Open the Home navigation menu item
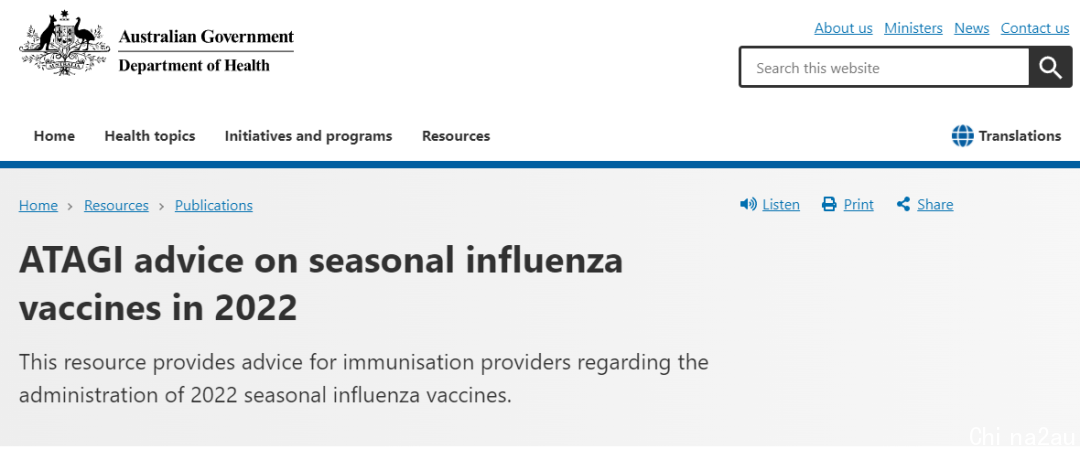The width and height of the screenshot is (1080, 449). point(54,136)
